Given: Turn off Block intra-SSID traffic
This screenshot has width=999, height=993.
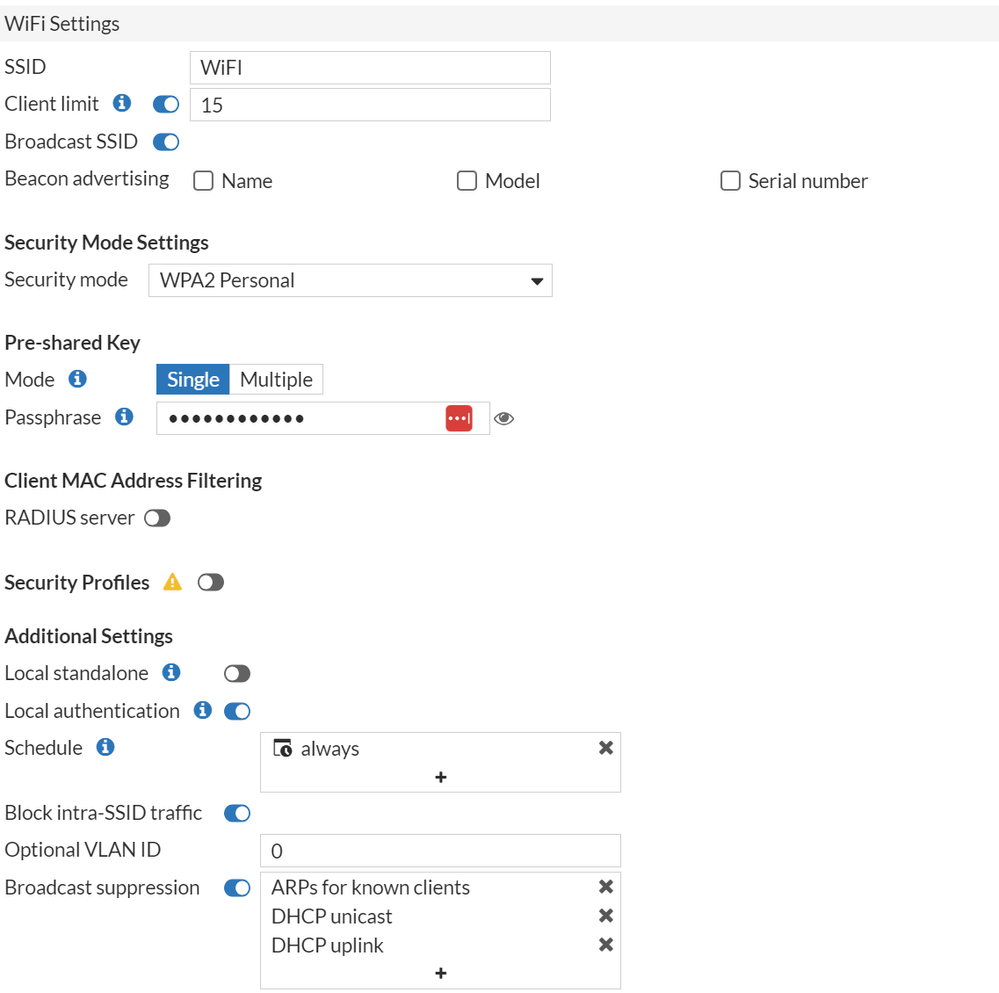Looking at the screenshot, I should click(x=237, y=813).
